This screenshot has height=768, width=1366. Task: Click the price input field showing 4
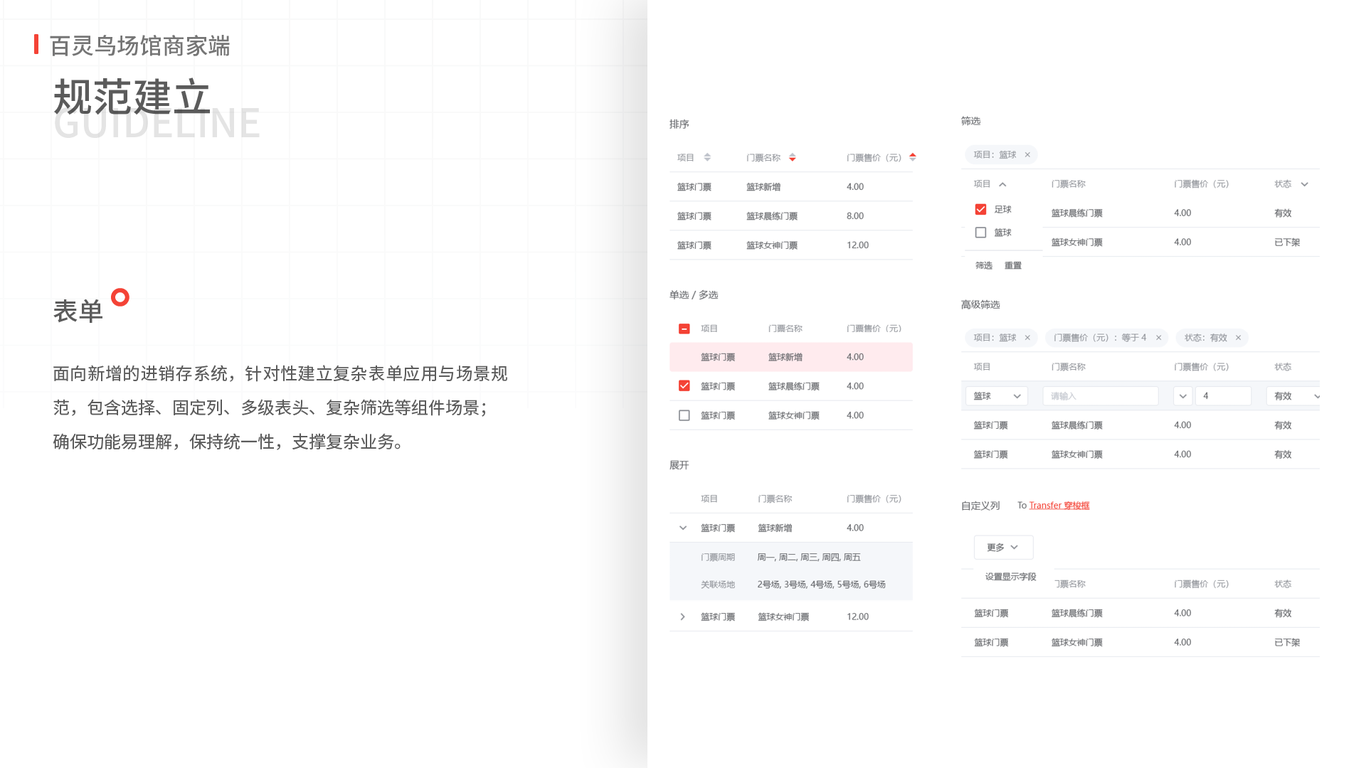pos(1223,396)
